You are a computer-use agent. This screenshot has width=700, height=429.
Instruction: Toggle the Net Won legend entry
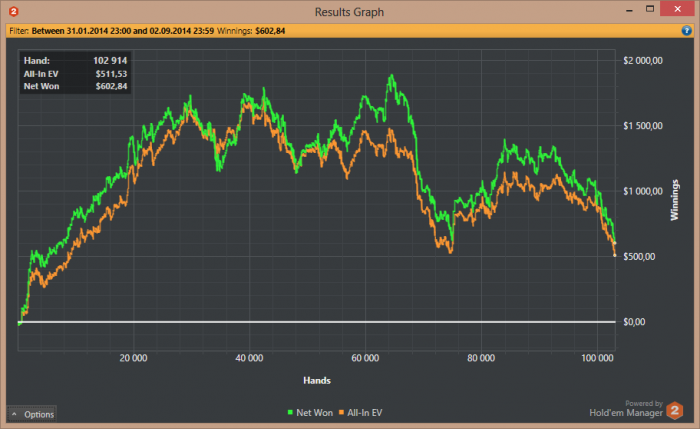coord(310,413)
